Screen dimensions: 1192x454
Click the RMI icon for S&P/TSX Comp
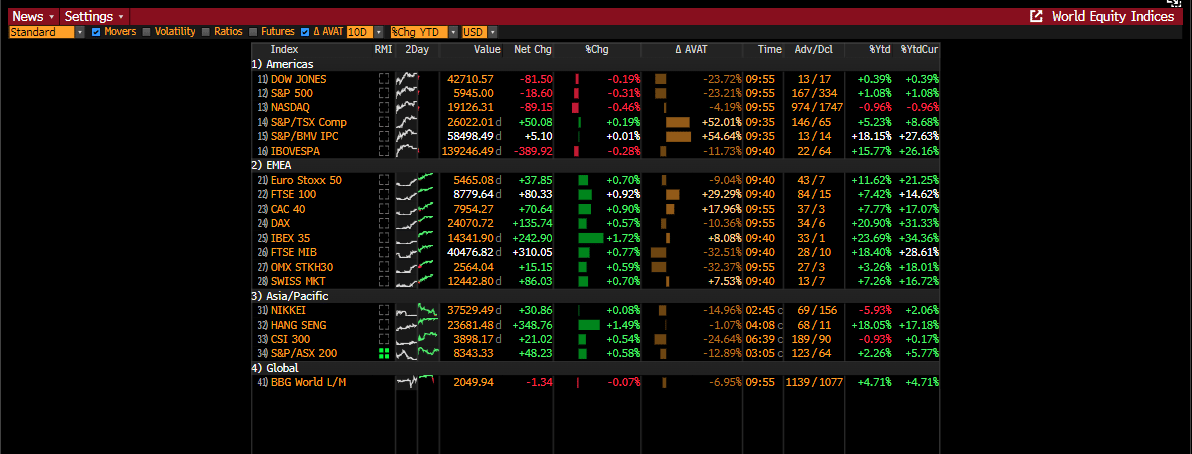pyautogui.click(x=384, y=122)
